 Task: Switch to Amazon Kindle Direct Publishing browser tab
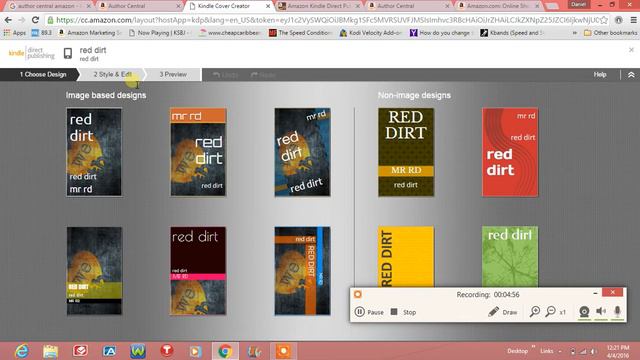click(319, 6)
